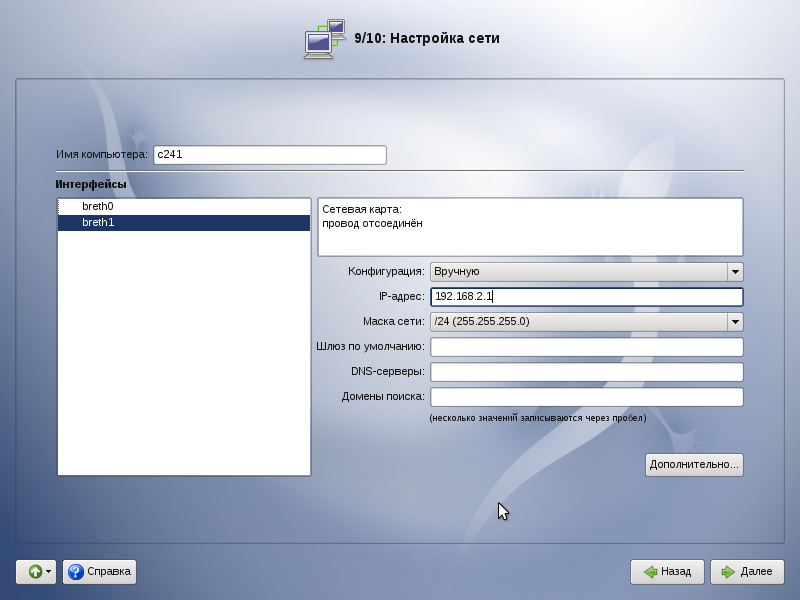Expand the Маска сети dropdown
This screenshot has width=800, height=600.
pyautogui.click(x=735, y=321)
